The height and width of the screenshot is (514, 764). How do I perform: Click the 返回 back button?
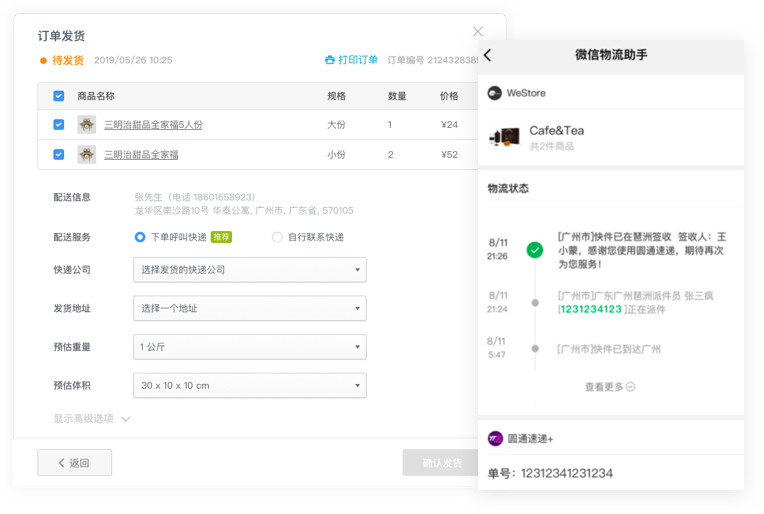[74, 463]
